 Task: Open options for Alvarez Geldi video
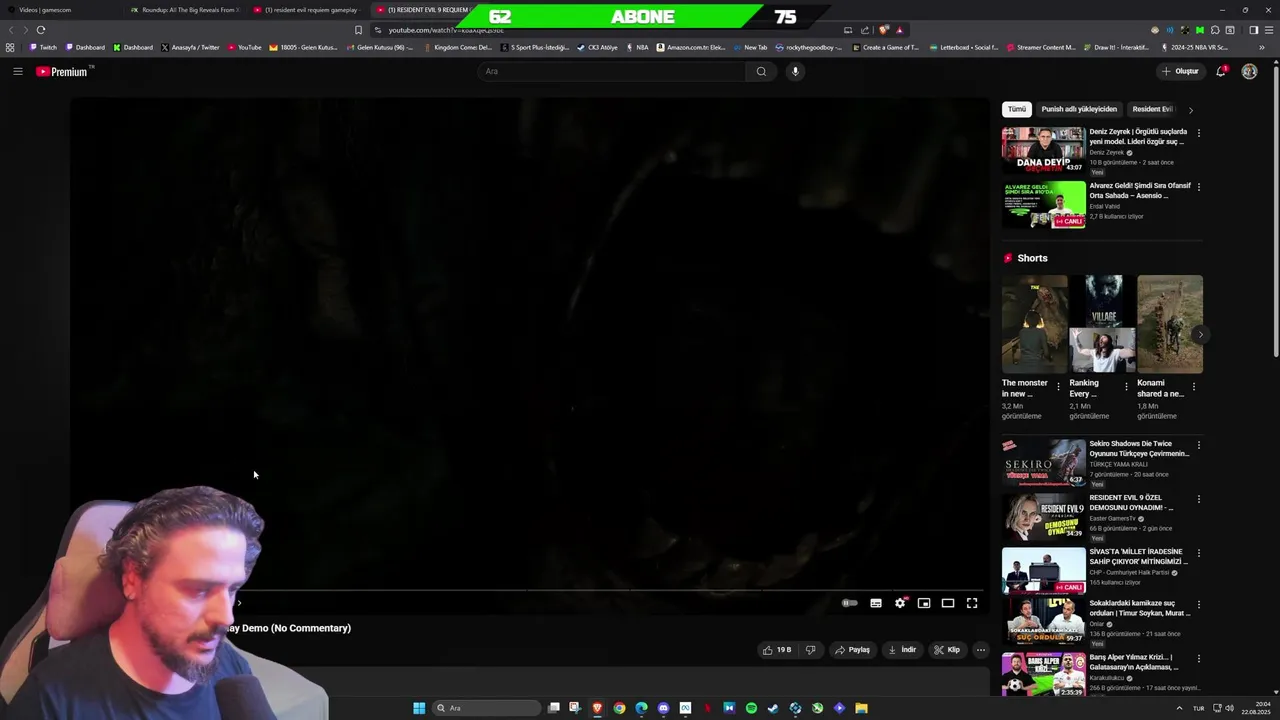[x=1199, y=187]
